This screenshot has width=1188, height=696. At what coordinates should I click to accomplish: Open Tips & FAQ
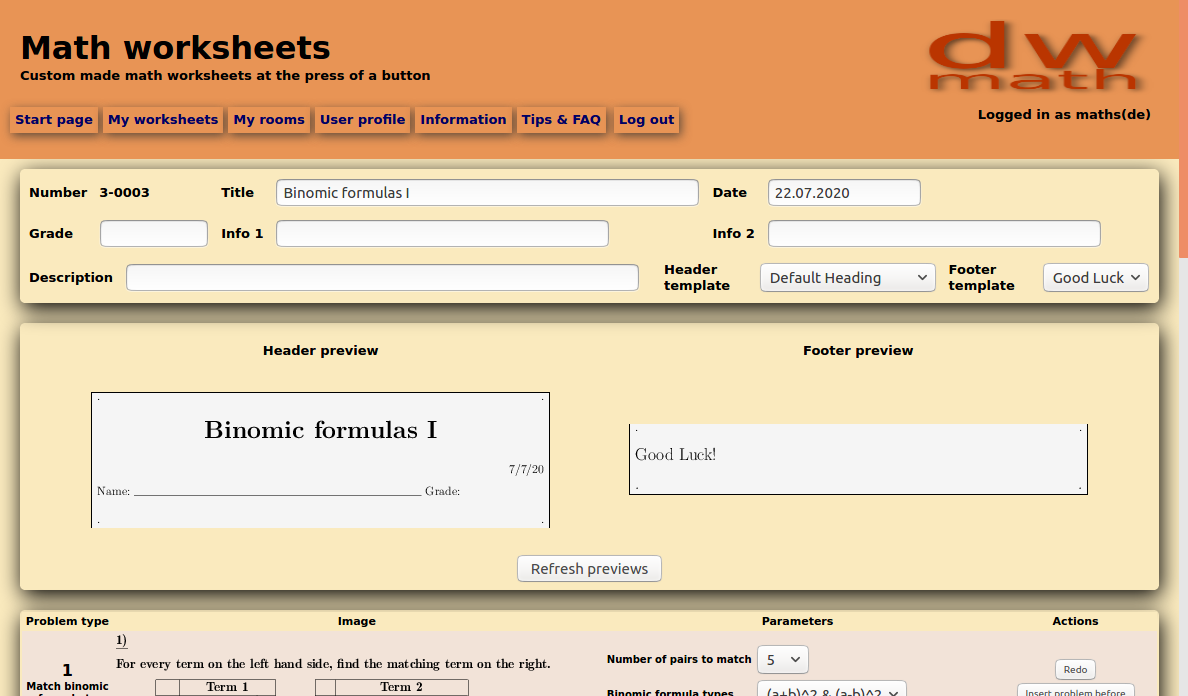[561, 119]
